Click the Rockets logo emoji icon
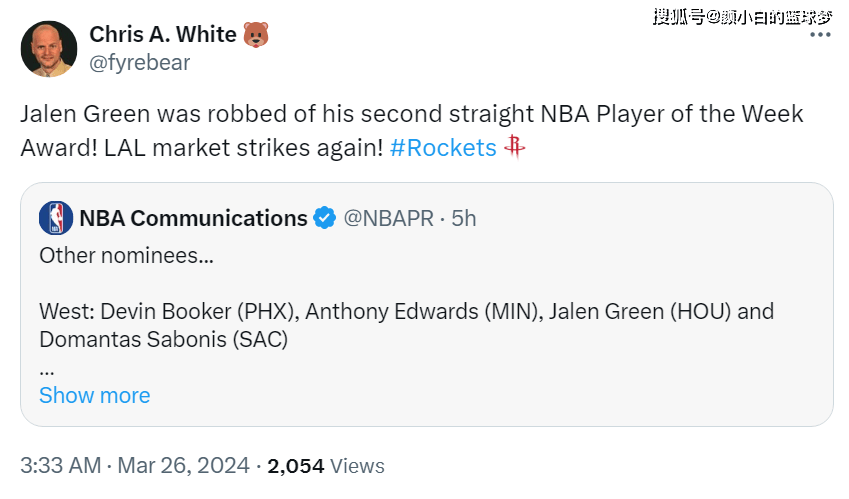The image size is (849, 499). [x=515, y=148]
